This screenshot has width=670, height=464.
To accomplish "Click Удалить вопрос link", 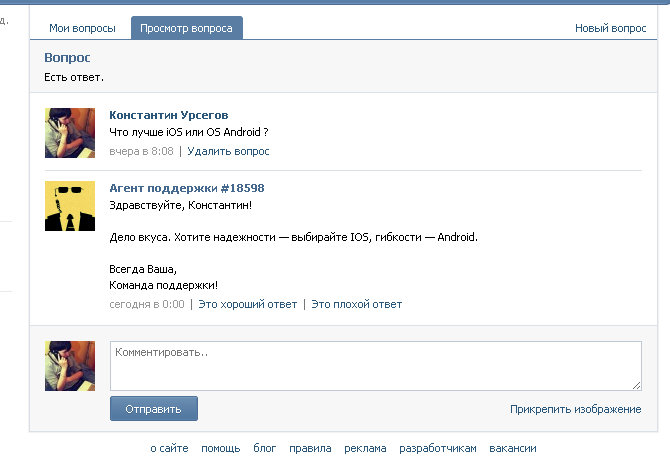I will (228, 151).
